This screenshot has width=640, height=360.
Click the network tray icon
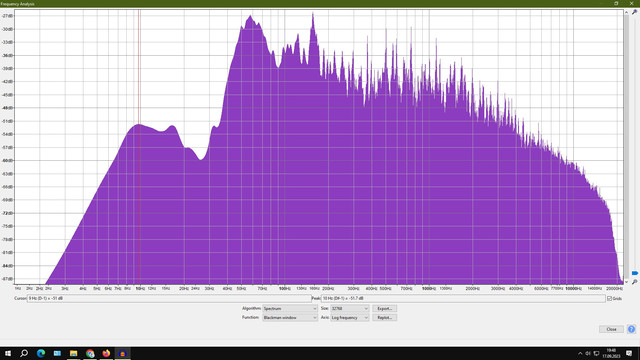pyautogui.click(x=596, y=353)
